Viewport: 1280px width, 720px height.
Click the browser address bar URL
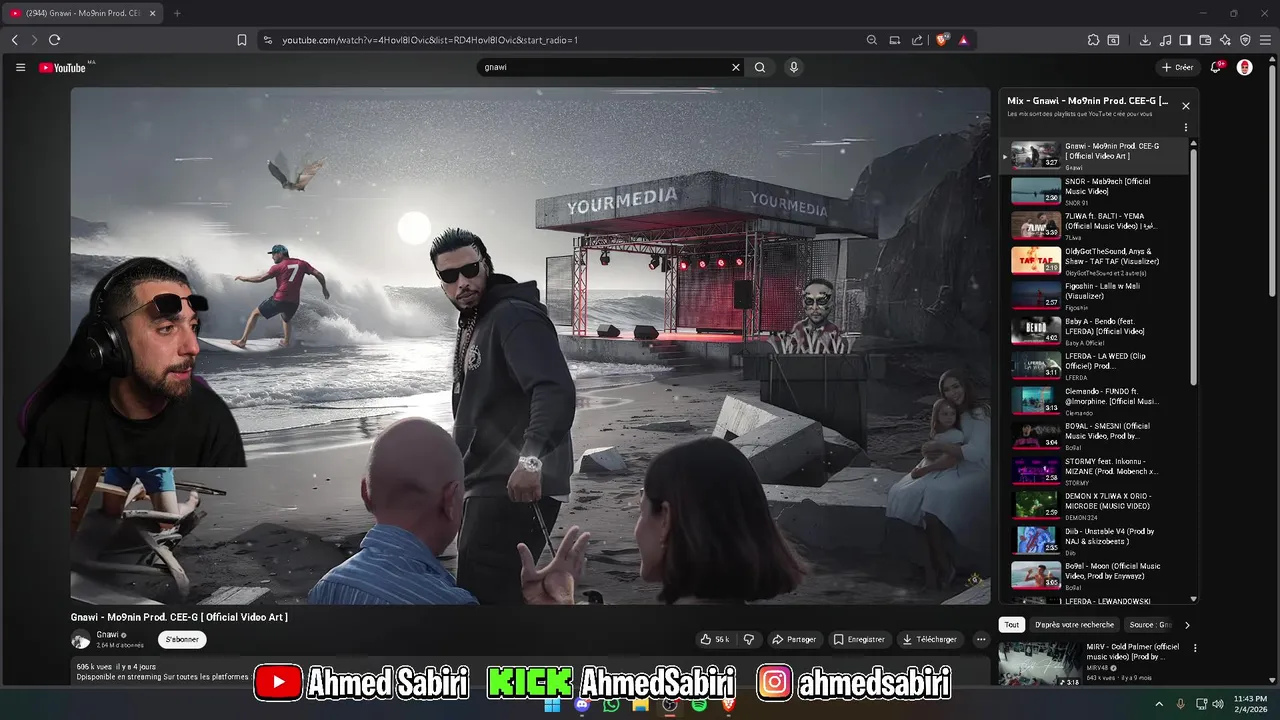point(430,40)
